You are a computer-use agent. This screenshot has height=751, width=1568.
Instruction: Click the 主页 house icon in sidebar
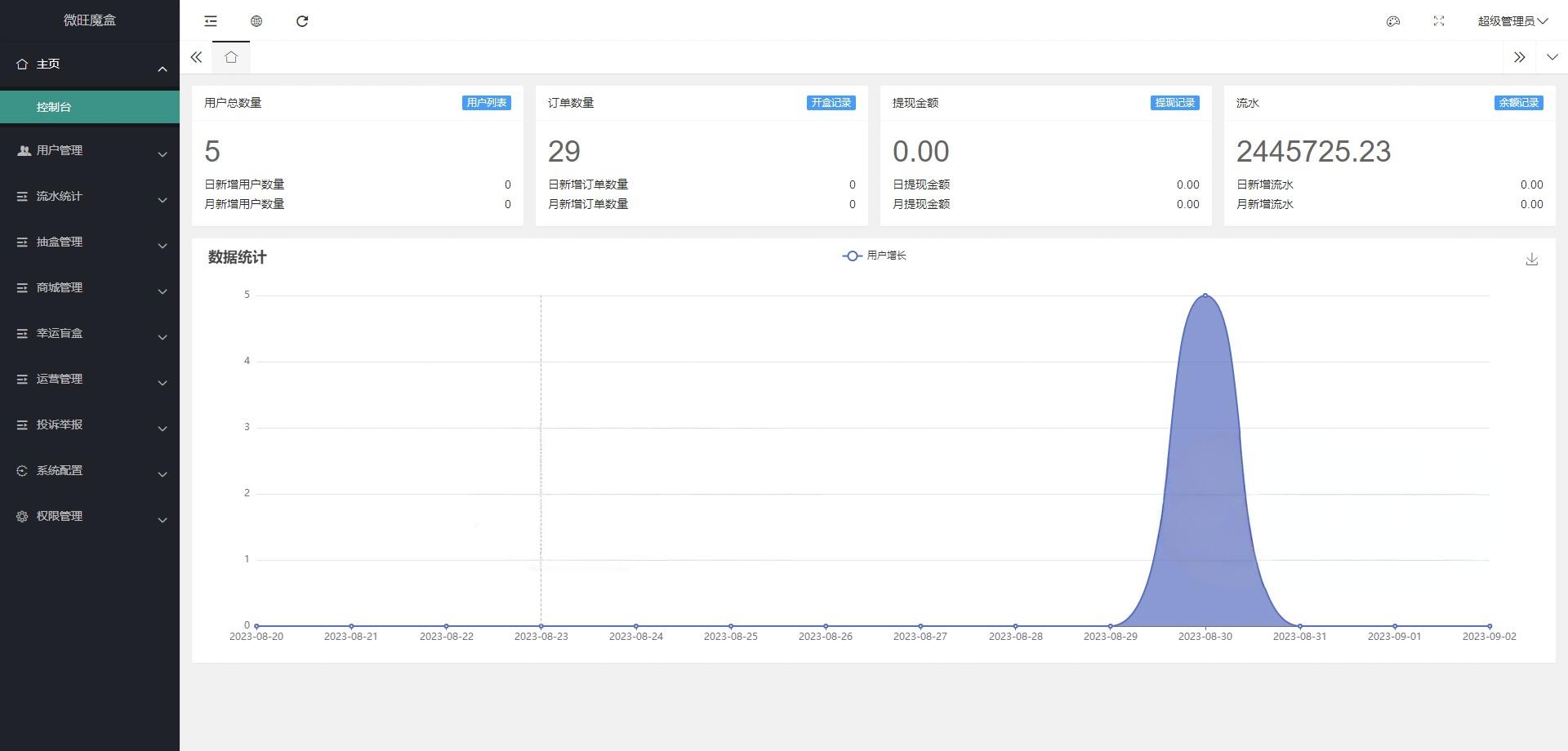click(x=22, y=64)
